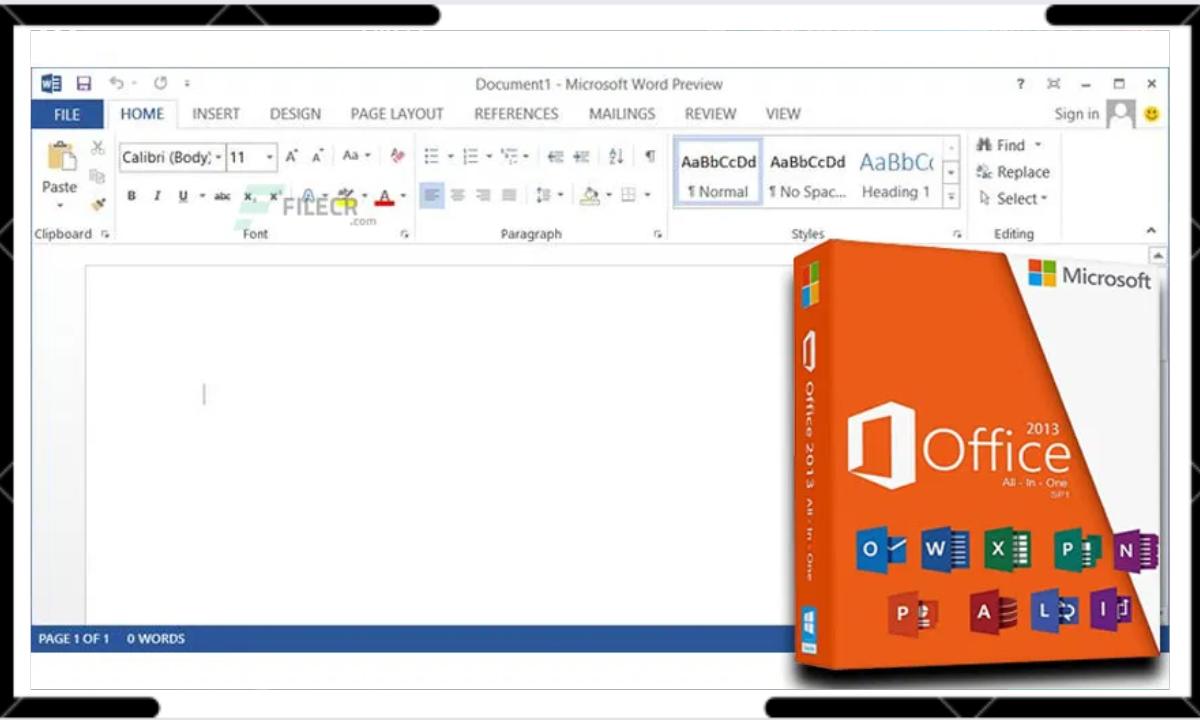Image resolution: width=1200 pixels, height=720 pixels.
Task: Toggle Bold formatting
Action: [131, 196]
